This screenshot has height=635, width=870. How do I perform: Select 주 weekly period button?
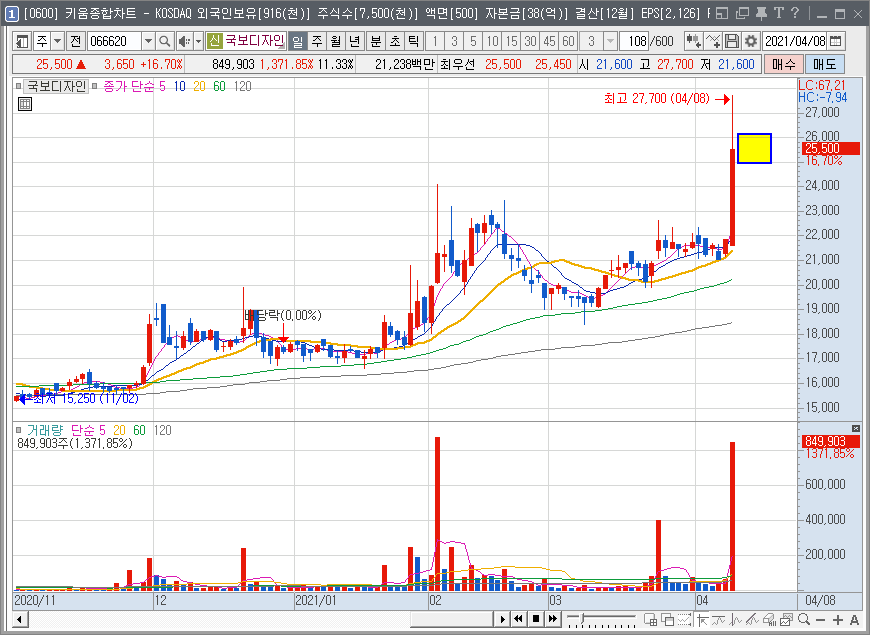(x=317, y=41)
